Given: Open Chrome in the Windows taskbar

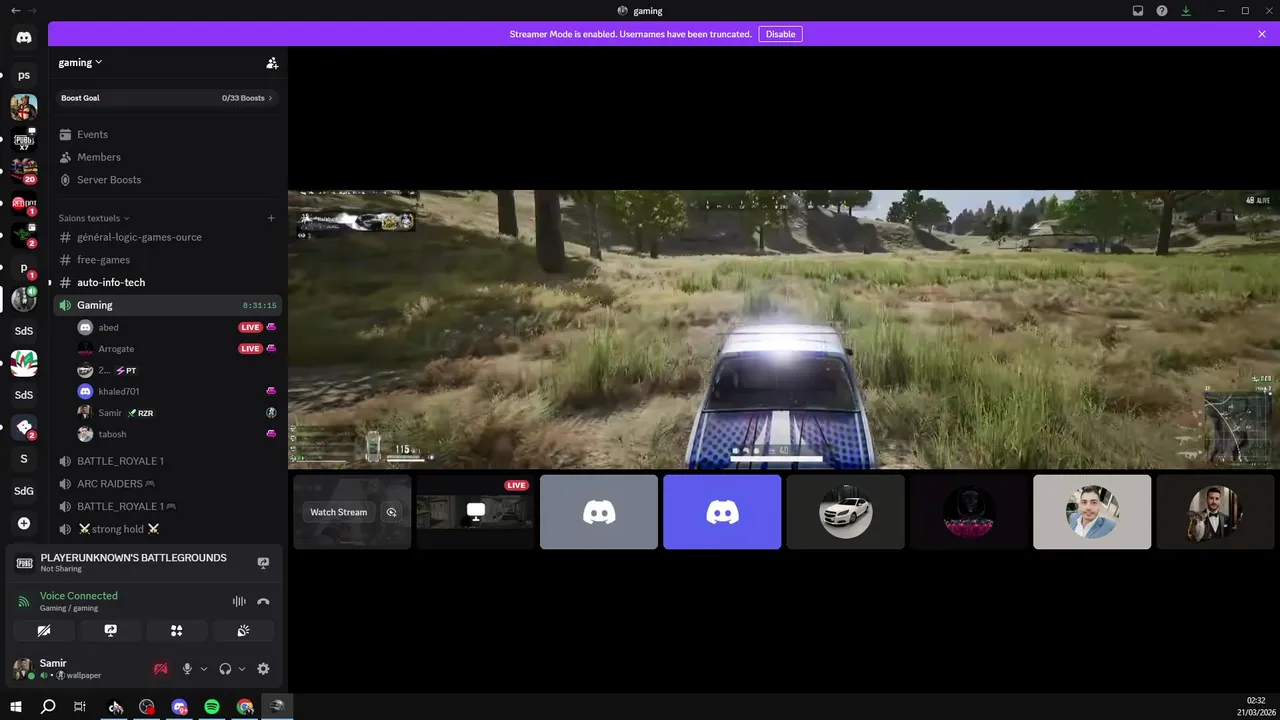Looking at the screenshot, I should (x=245, y=707).
